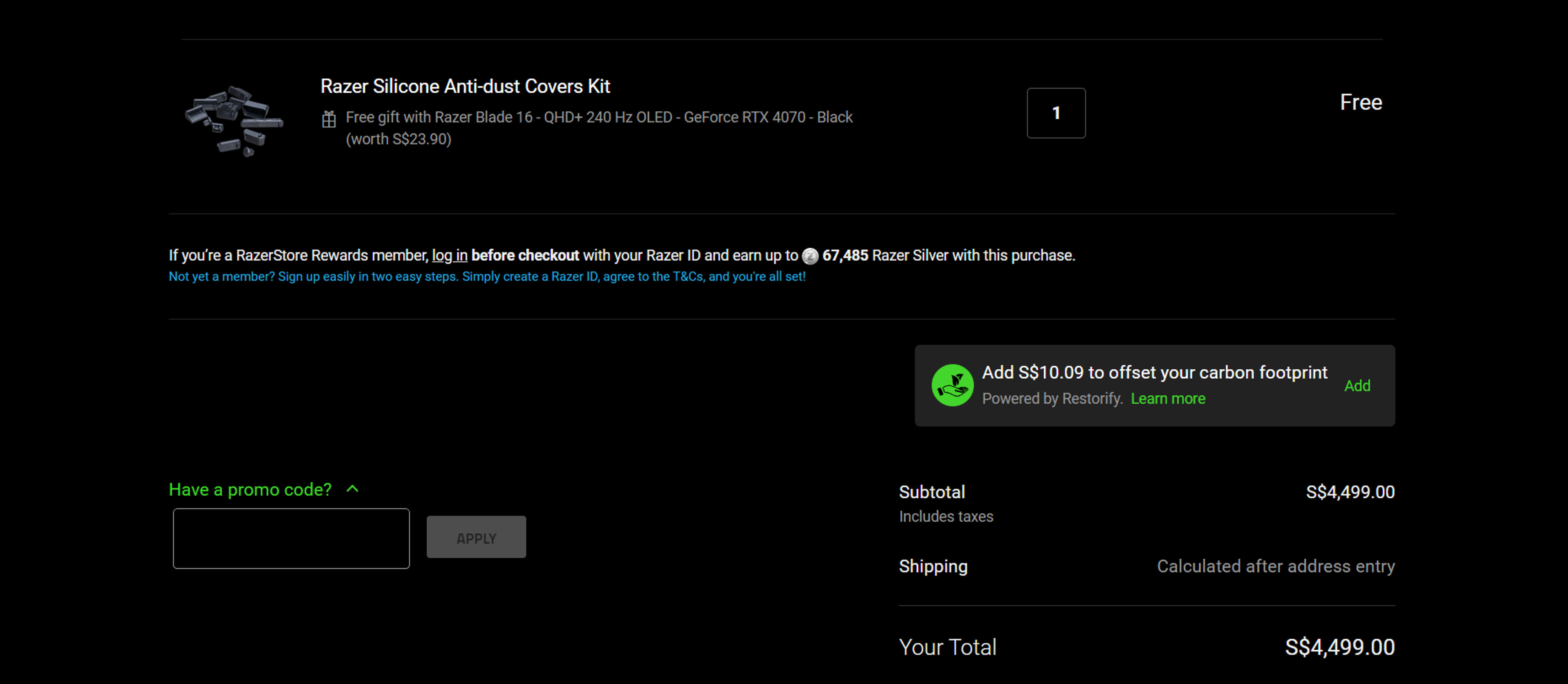
Task: Click the promo code chevron arrow
Action: [352, 489]
